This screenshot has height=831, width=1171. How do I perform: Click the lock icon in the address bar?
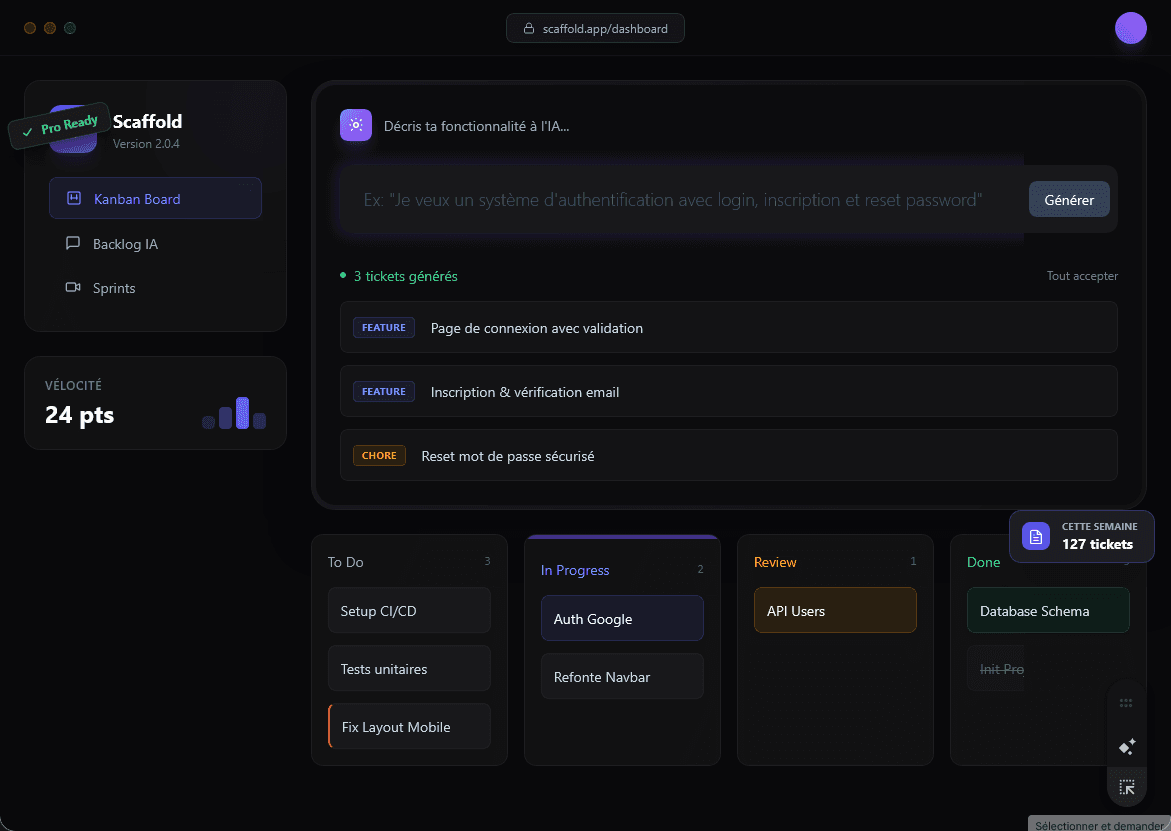pos(530,28)
